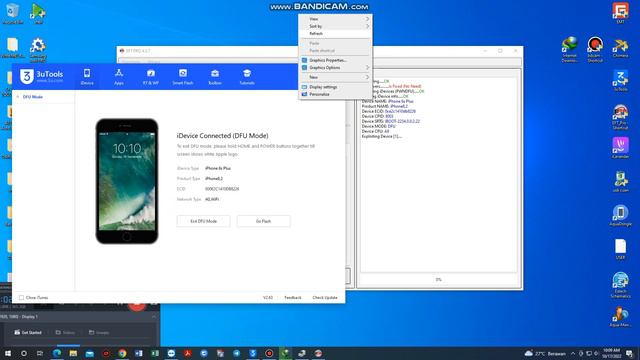This screenshot has width=640, height=360.
Task: Open AquaDongle desktop shortcut
Action: point(620,216)
